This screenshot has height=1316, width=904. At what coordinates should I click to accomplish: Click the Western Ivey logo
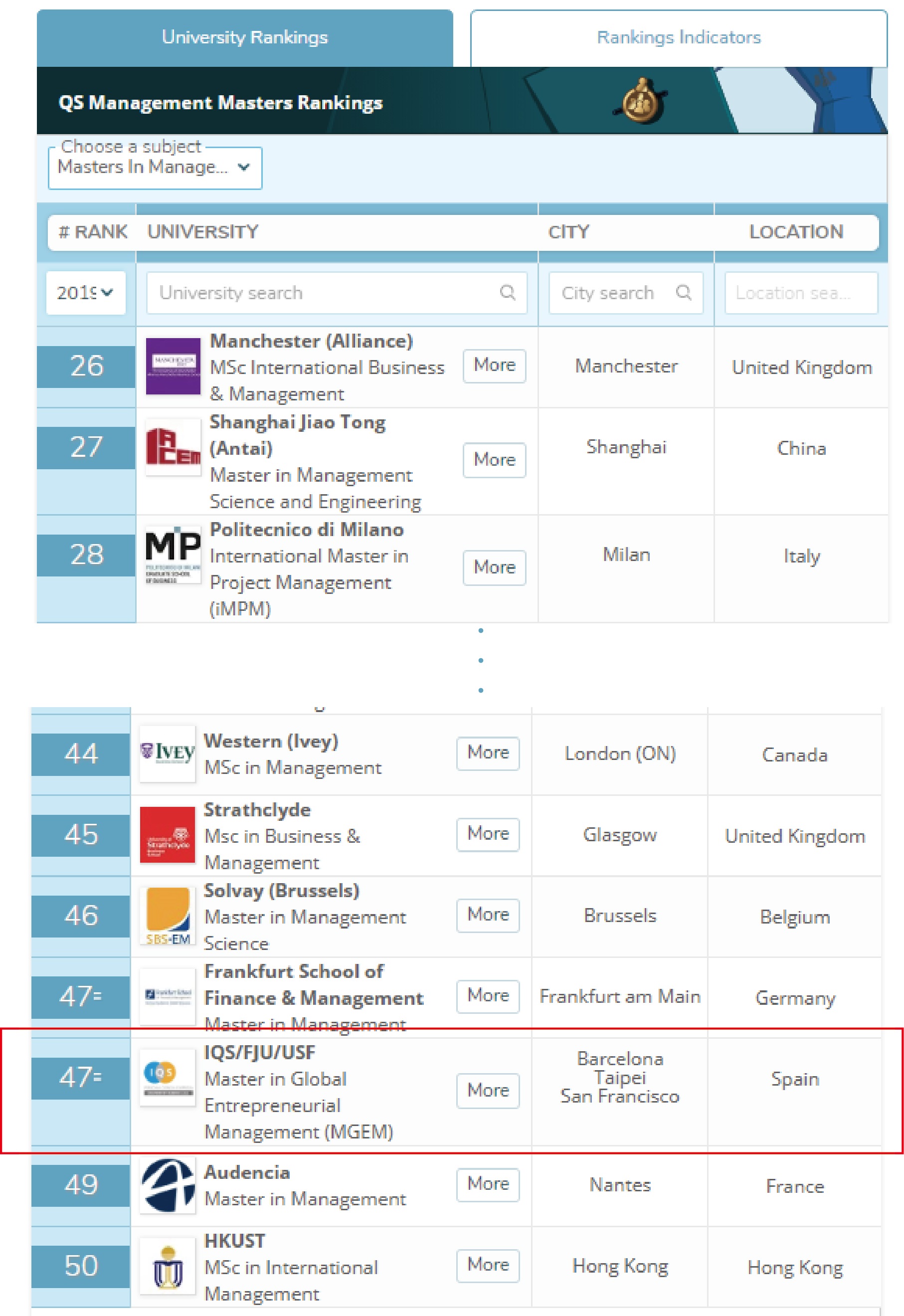[x=168, y=753]
